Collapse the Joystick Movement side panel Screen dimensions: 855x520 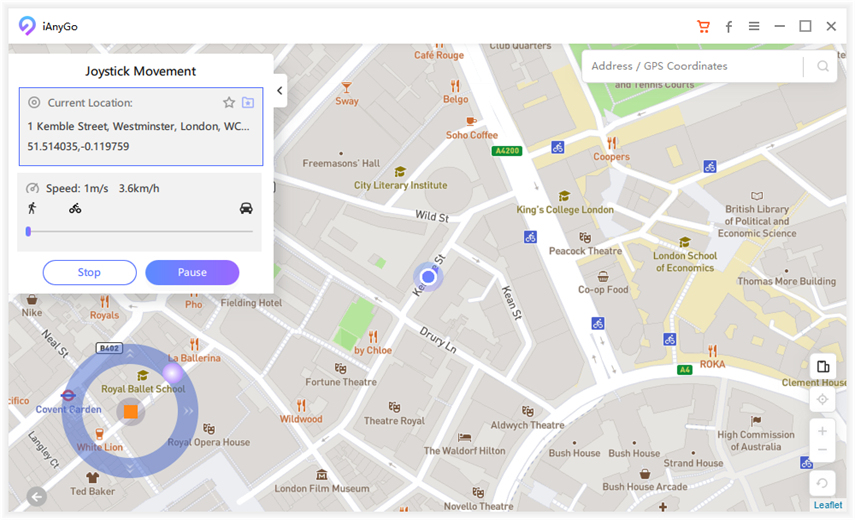pos(280,91)
